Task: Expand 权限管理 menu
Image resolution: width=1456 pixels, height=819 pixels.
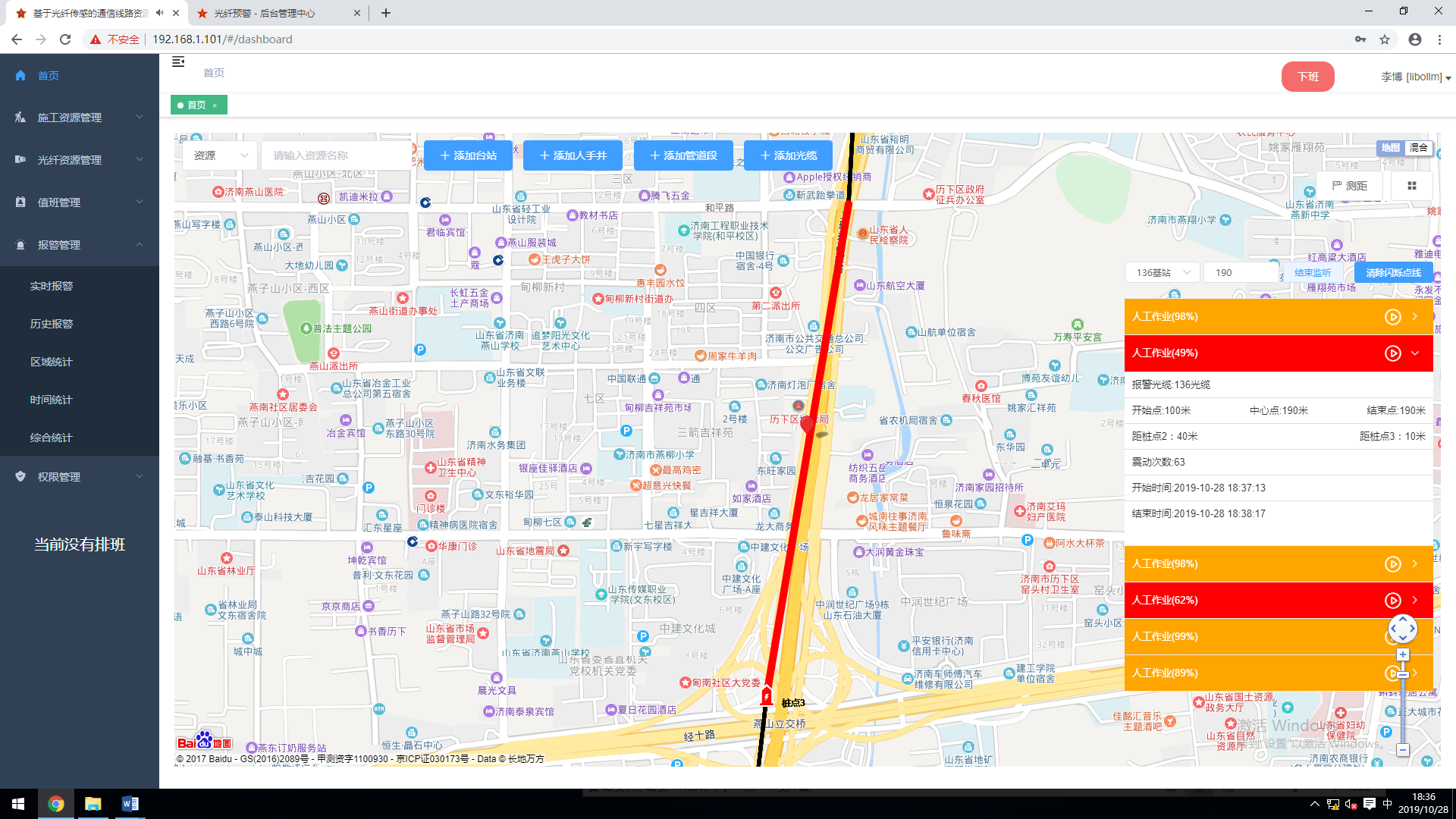Action: pos(80,477)
